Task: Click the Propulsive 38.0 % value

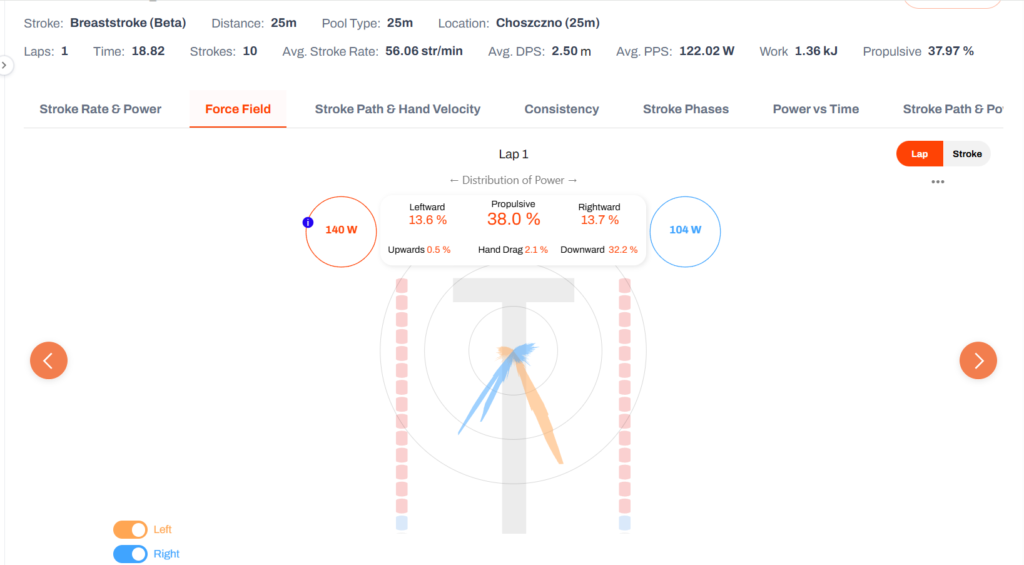Action: click(513, 219)
